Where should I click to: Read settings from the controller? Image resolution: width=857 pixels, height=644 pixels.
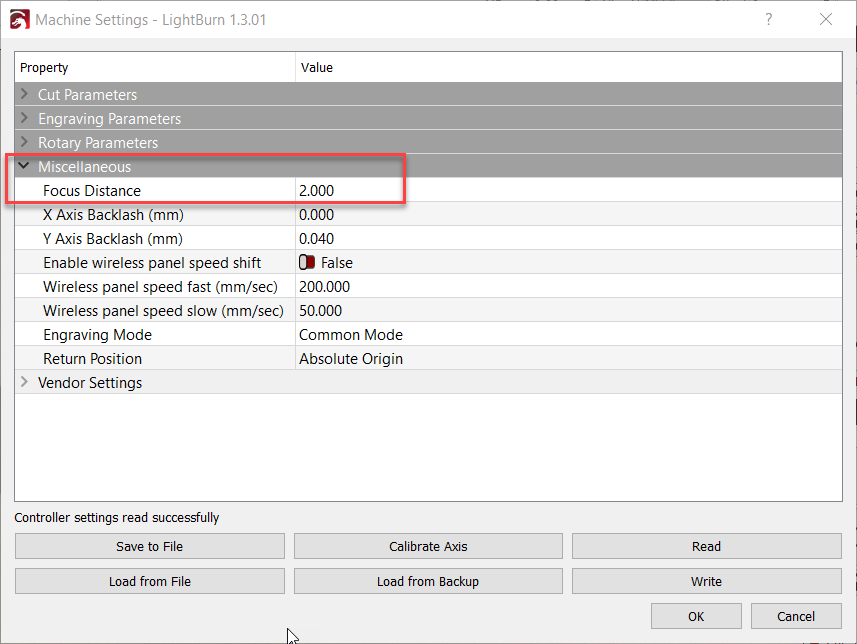point(707,546)
